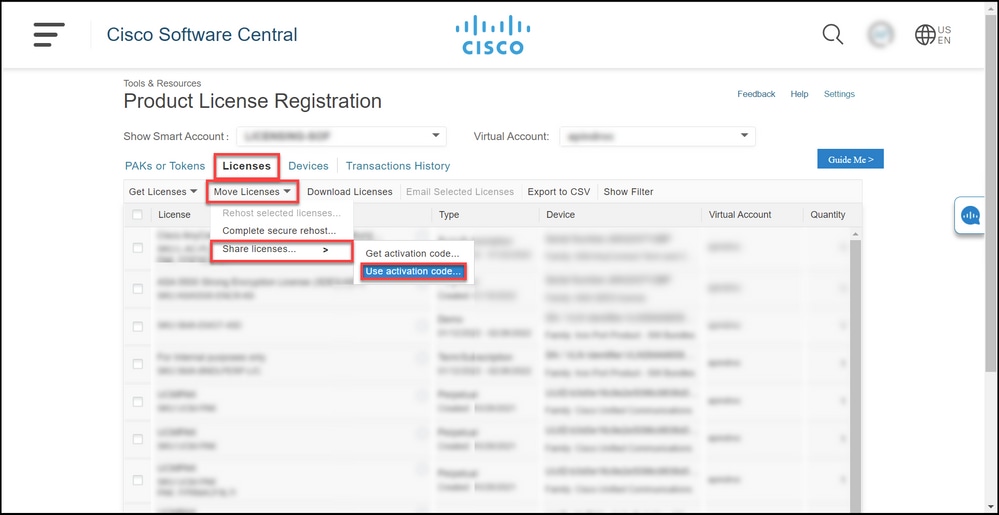This screenshot has width=999, height=515.
Task: Click the Guide Me button
Action: (851, 159)
